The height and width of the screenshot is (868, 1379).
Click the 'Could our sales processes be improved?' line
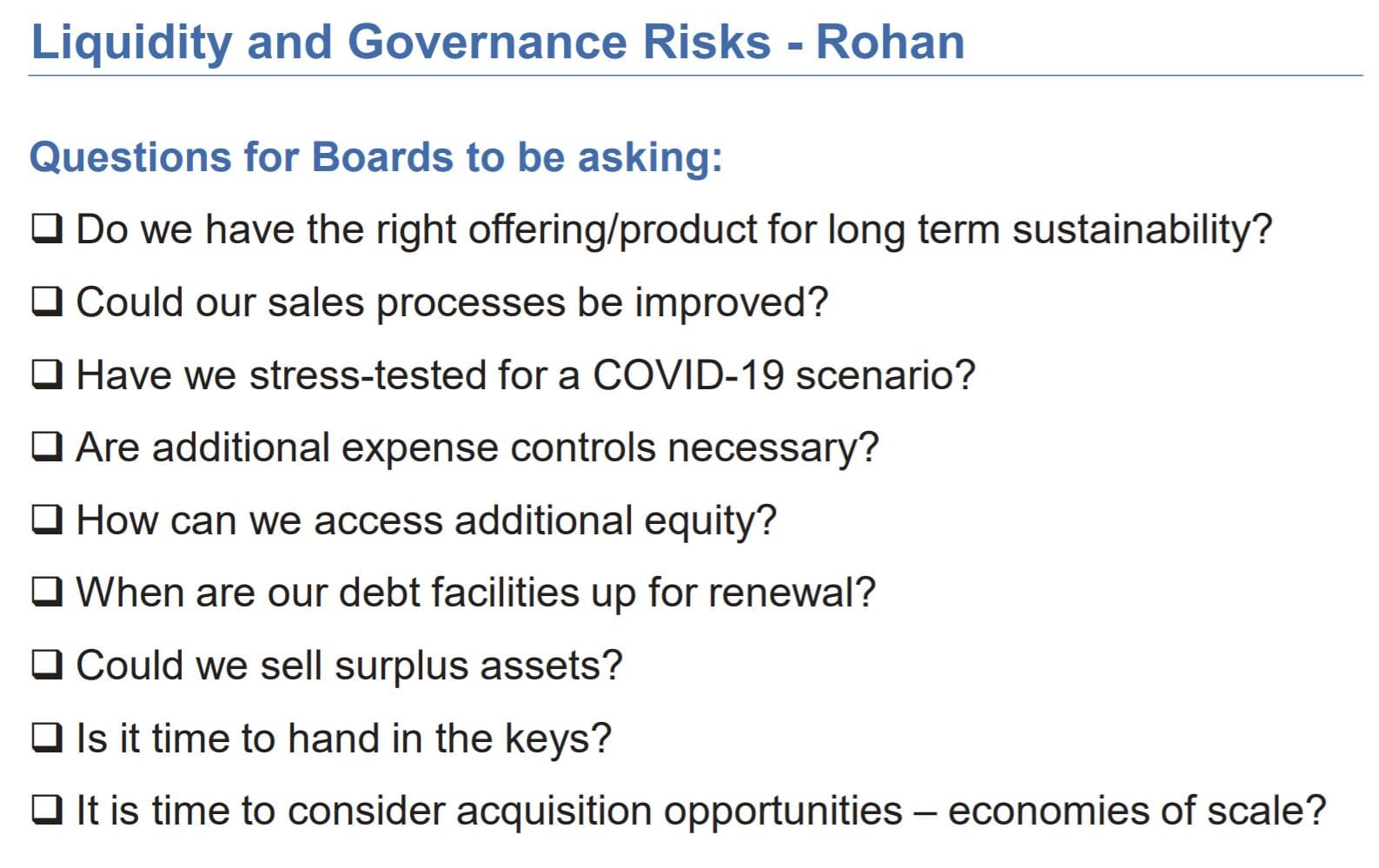(x=452, y=302)
